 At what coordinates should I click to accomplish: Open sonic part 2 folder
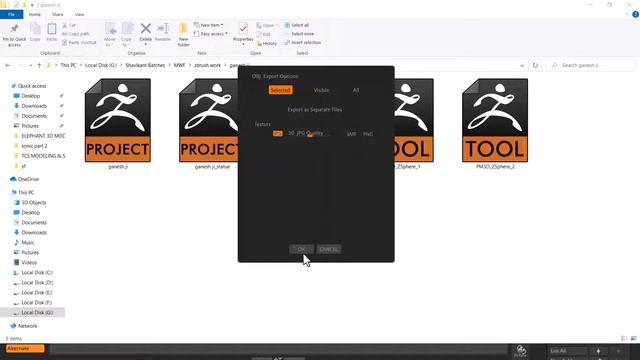[x=34, y=146]
